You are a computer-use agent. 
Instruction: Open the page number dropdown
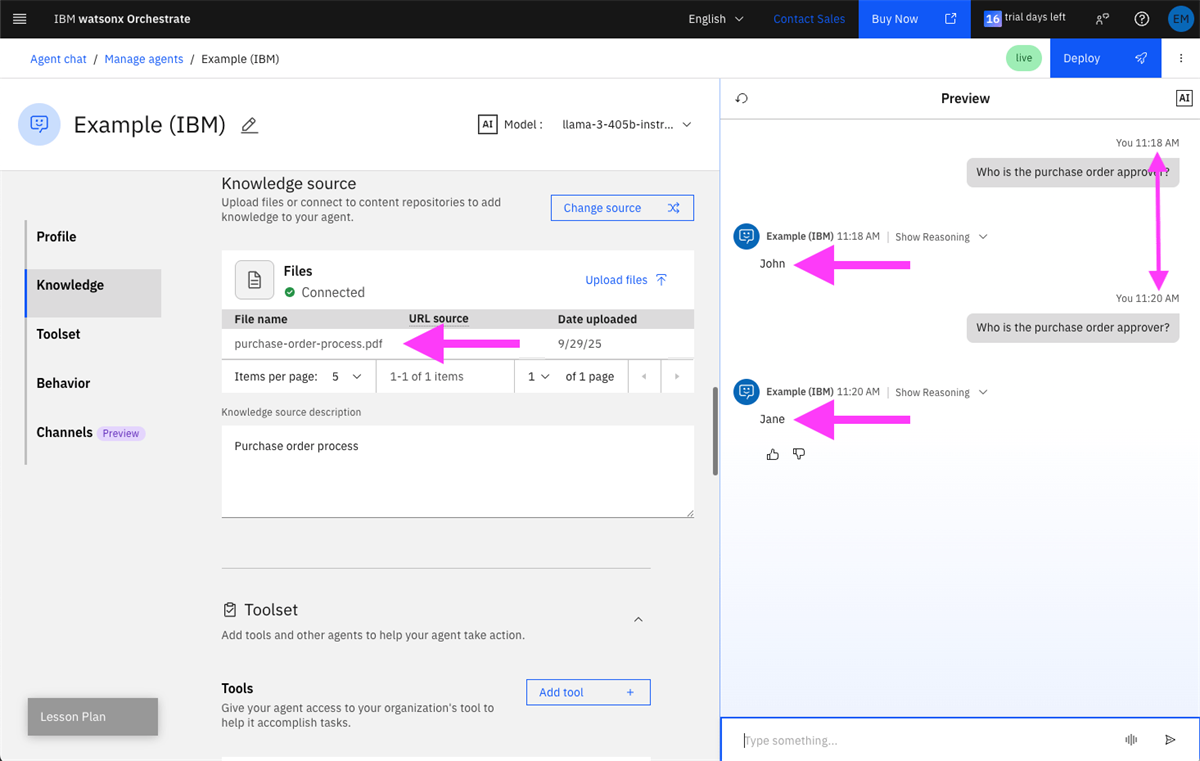point(539,377)
